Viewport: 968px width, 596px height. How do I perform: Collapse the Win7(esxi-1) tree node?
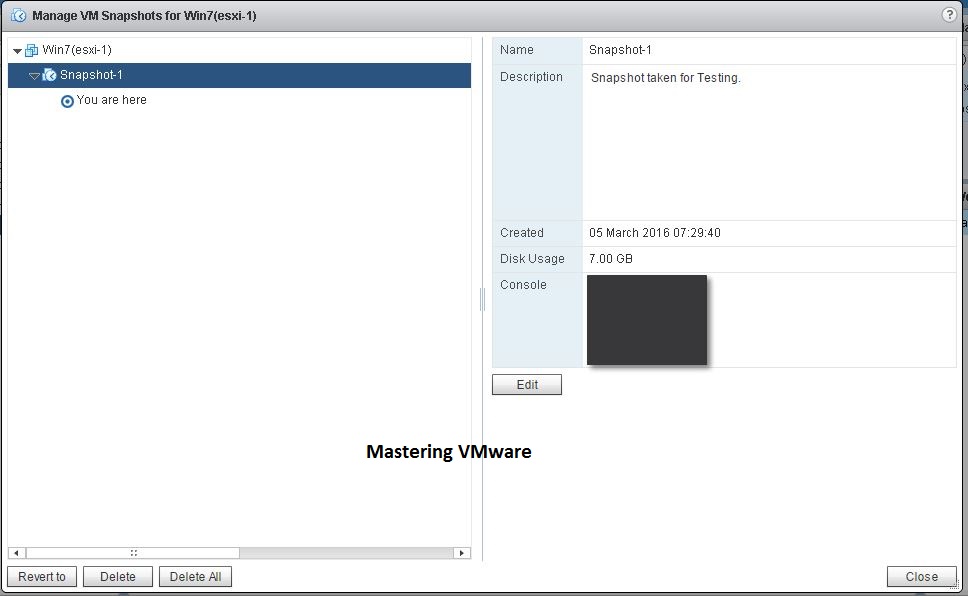pos(17,51)
